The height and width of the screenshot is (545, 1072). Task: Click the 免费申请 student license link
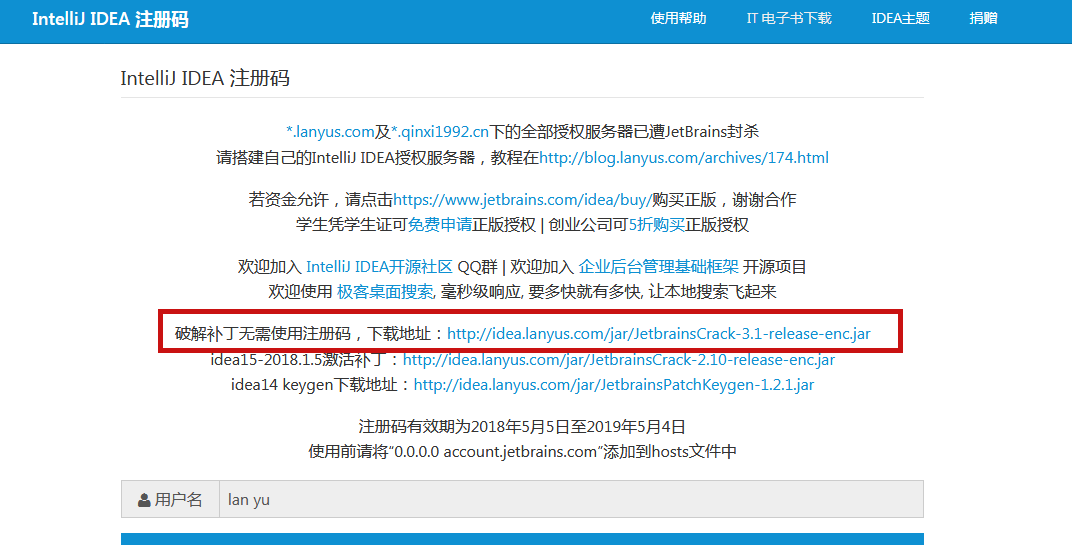pyautogui.click(x=440, y=225)
